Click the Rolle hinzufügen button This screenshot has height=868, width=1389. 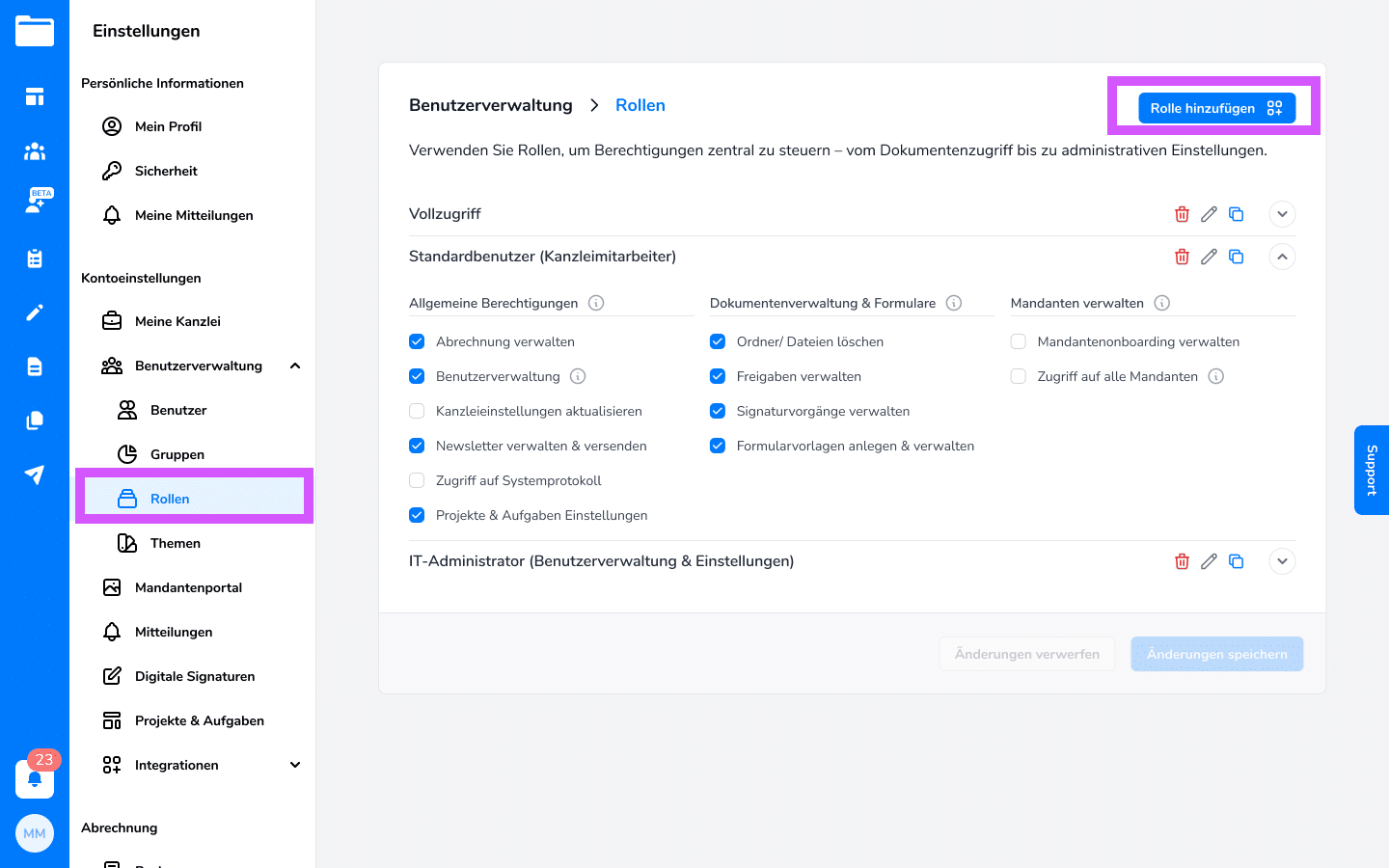1215,108
